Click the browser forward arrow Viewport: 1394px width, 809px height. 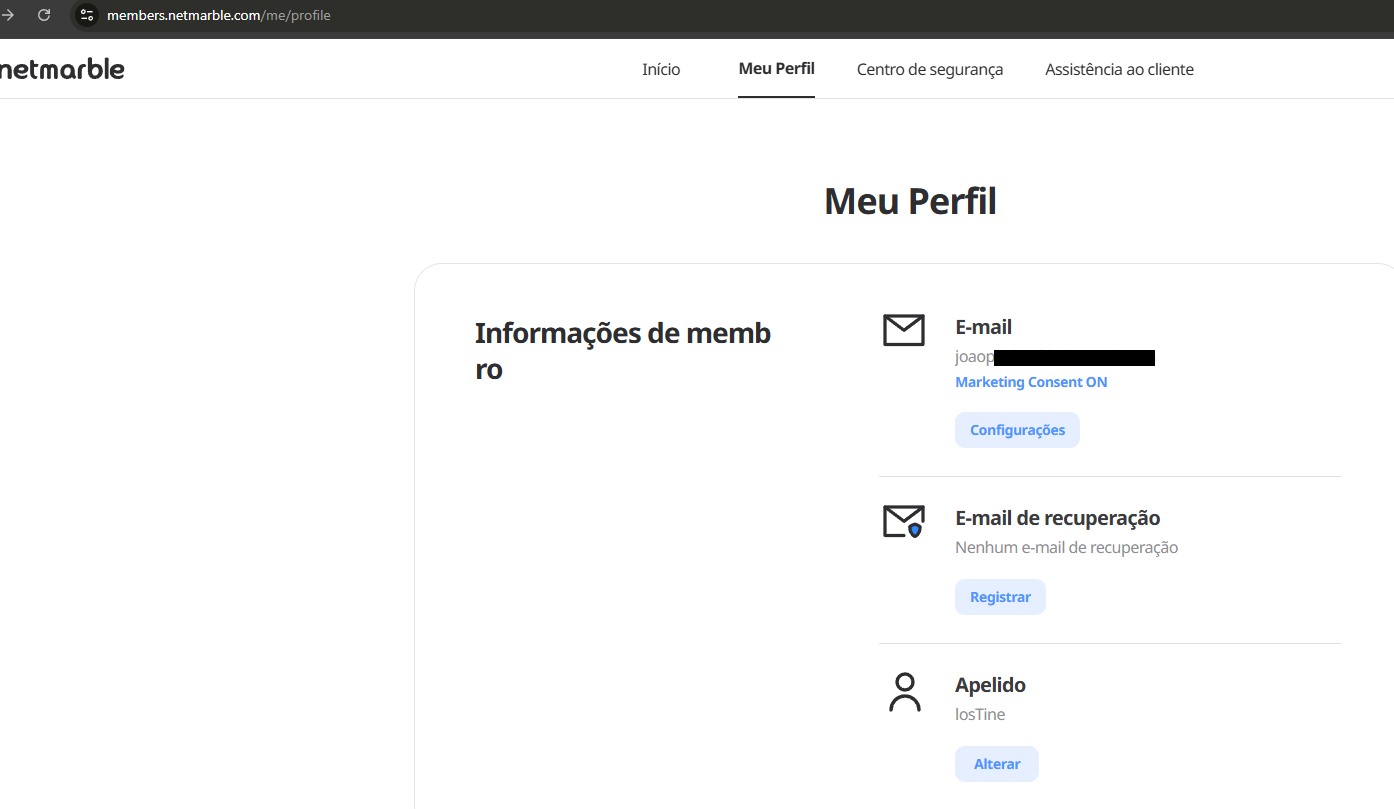point(7,15)
